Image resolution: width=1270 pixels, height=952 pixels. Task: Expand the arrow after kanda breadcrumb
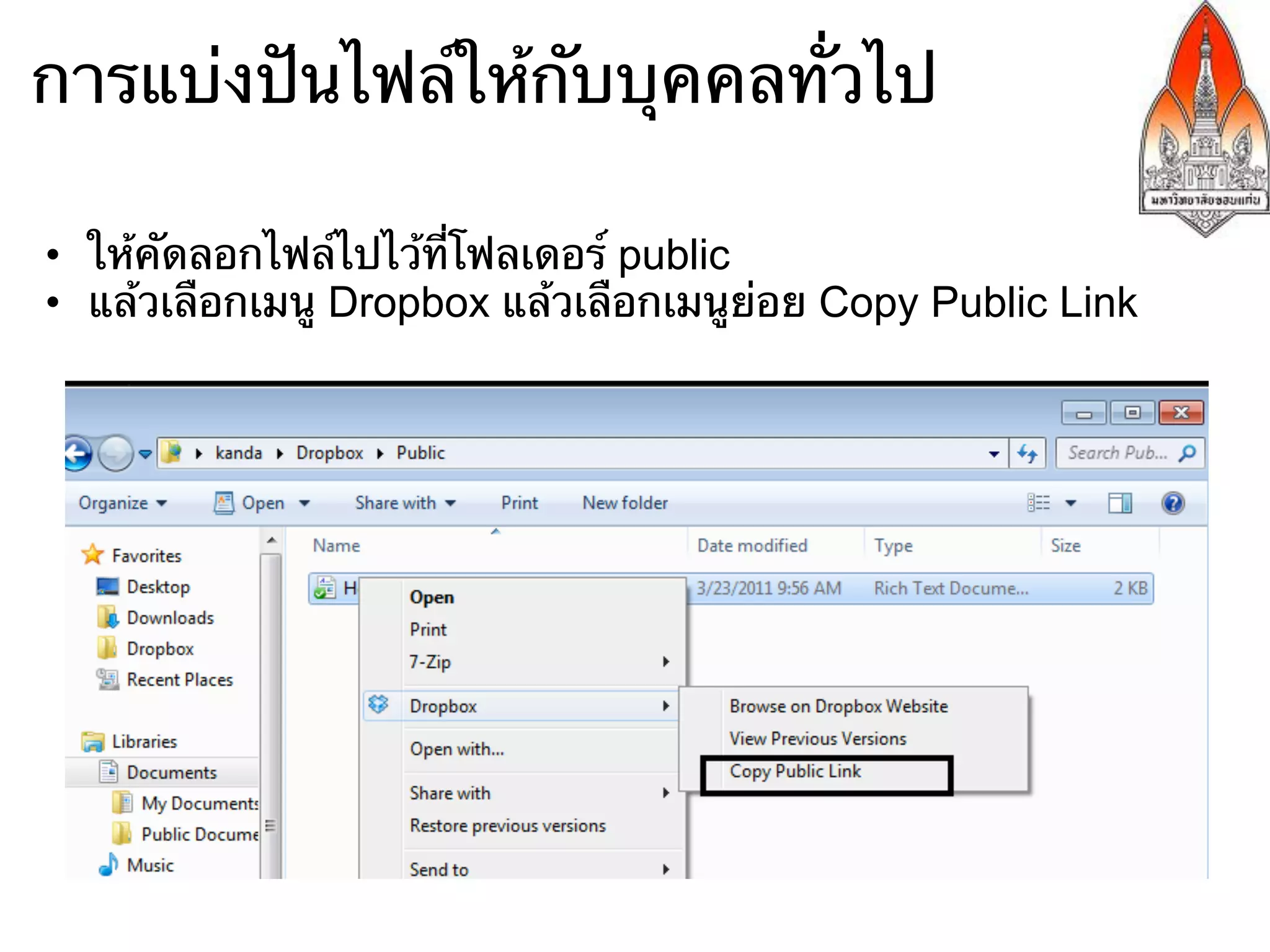pyautogui.click(x=280, y=454)
